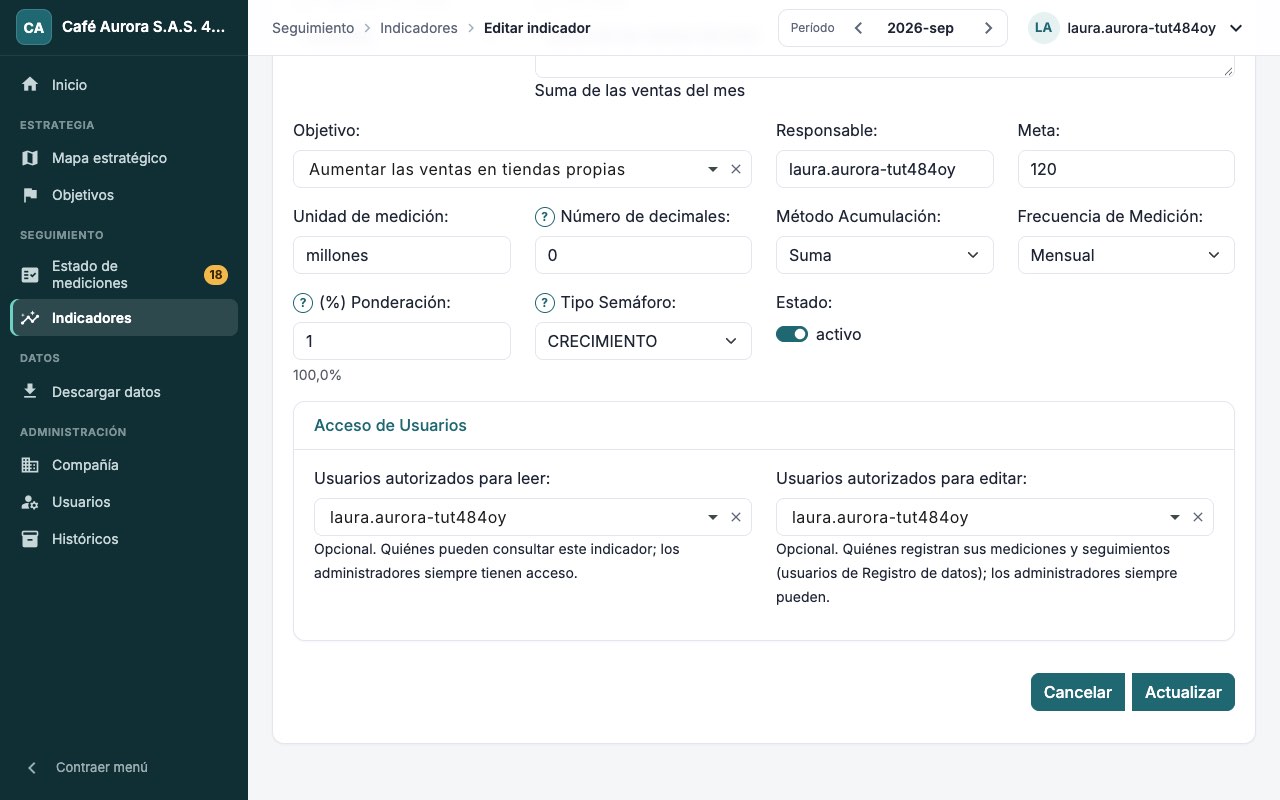Click help icon for Número de decimales
Screen dimensions: 1280x800
click(x=545, y=216)
